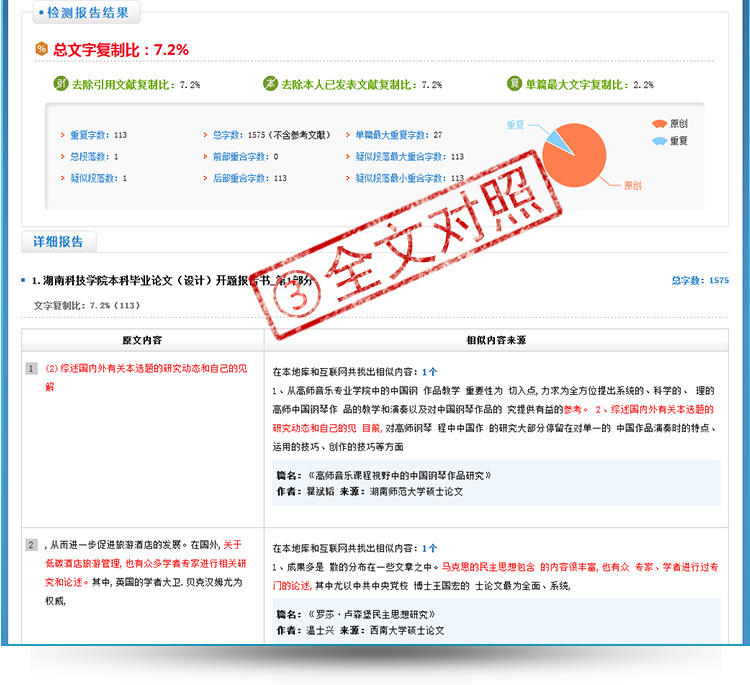Click the 1个 similar content count in first row
Image resolution: width=750 pixels, height=685 pixels.
(x=430, y=372)
